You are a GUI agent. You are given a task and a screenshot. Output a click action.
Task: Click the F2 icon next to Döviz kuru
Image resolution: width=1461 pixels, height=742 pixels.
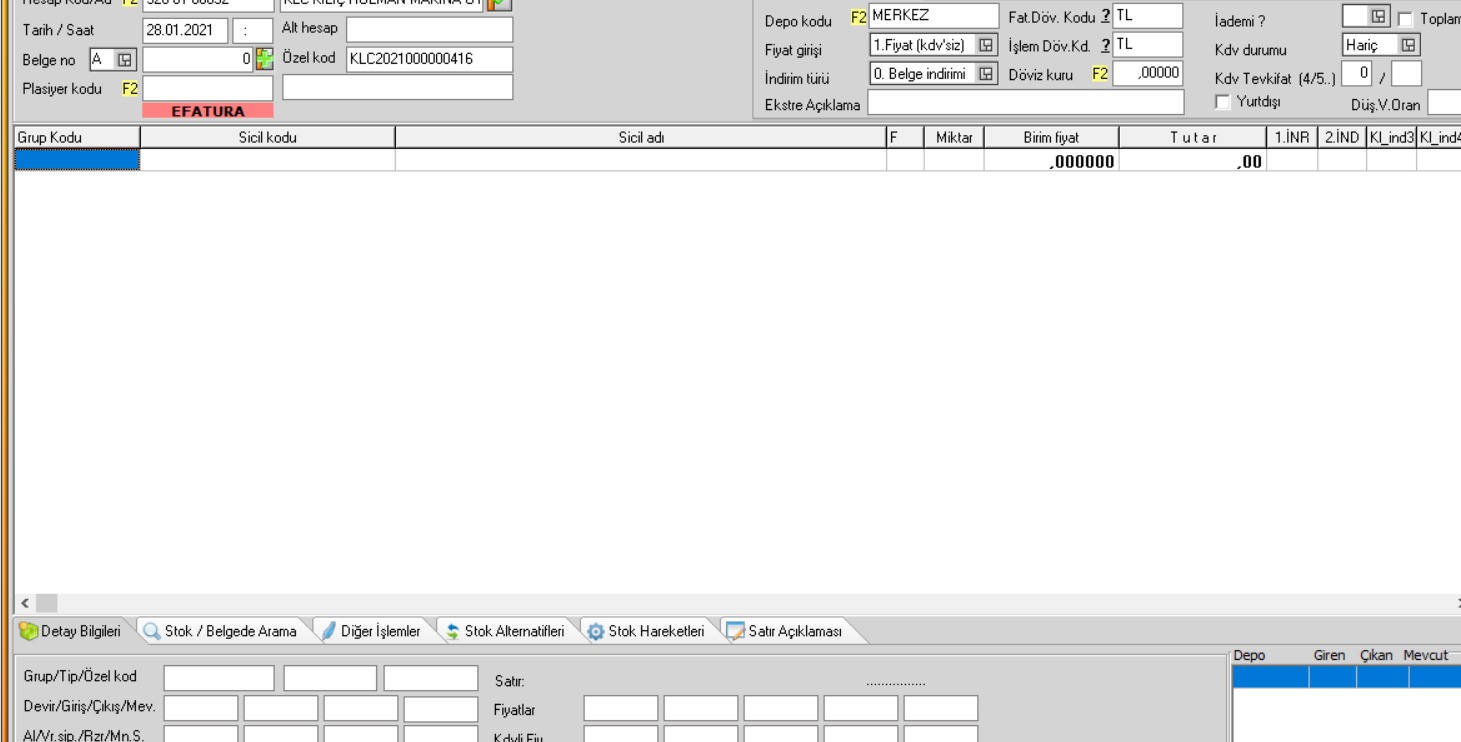pyautogui.click(x=1099, y=73)
